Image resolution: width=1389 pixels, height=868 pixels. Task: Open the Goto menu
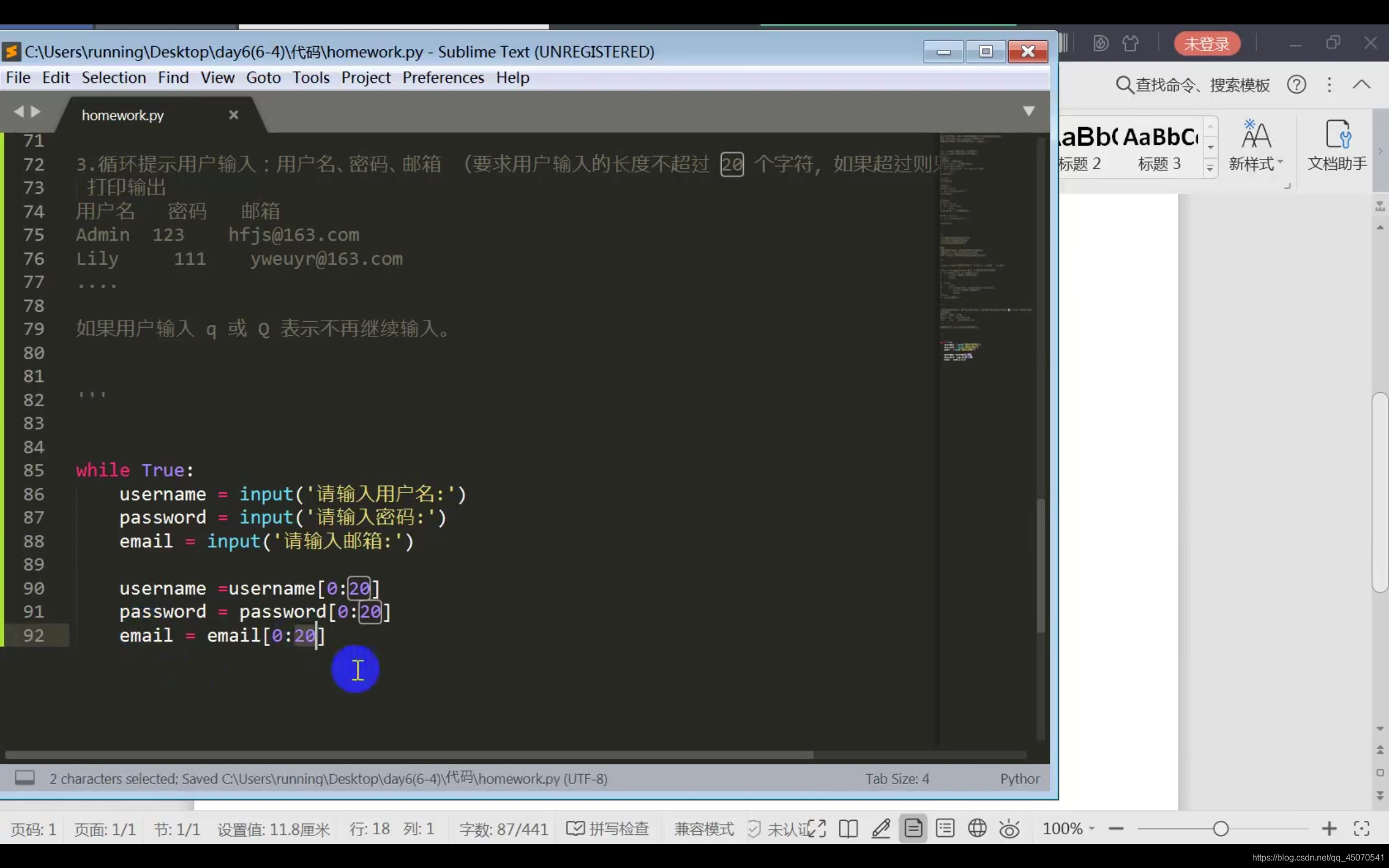click(x=263, y=78)
